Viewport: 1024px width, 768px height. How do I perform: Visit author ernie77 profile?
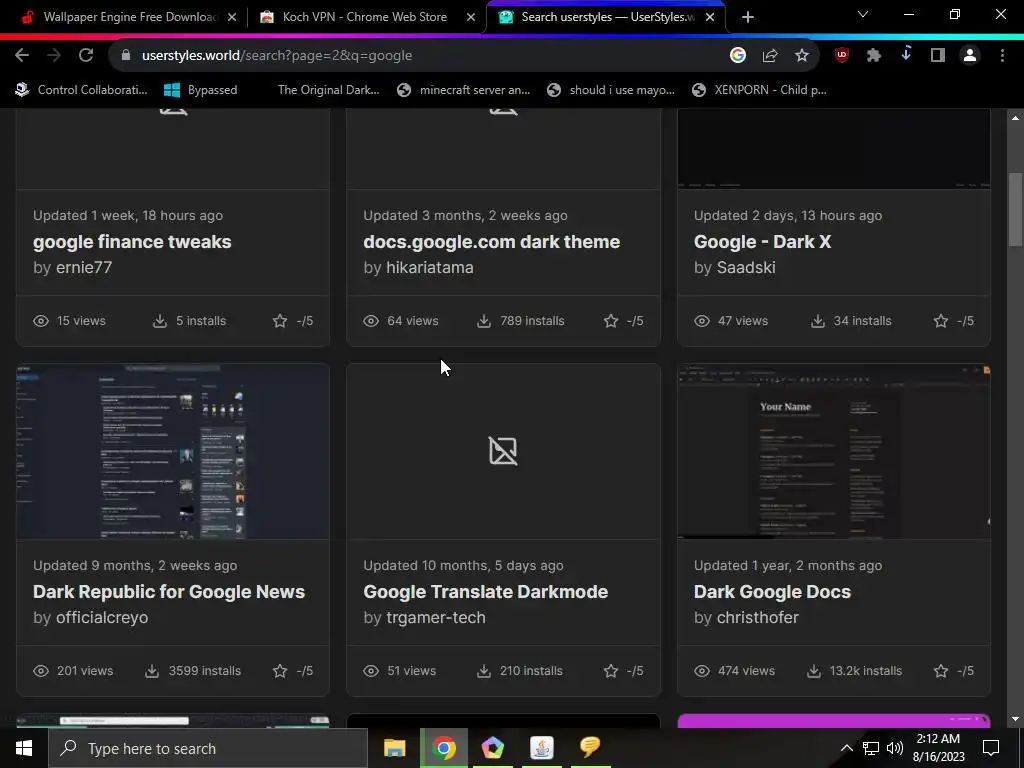click(84, 268)
